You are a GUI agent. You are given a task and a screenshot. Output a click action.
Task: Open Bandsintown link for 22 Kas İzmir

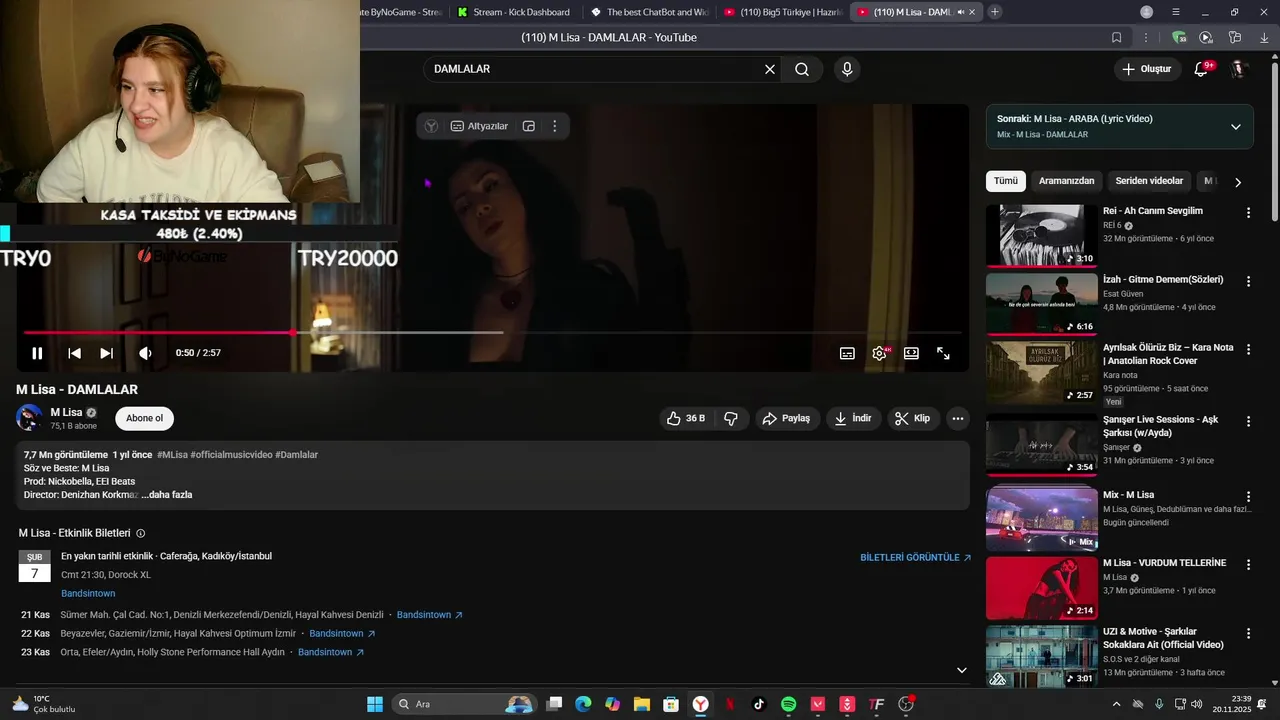[x=342, y=634]
